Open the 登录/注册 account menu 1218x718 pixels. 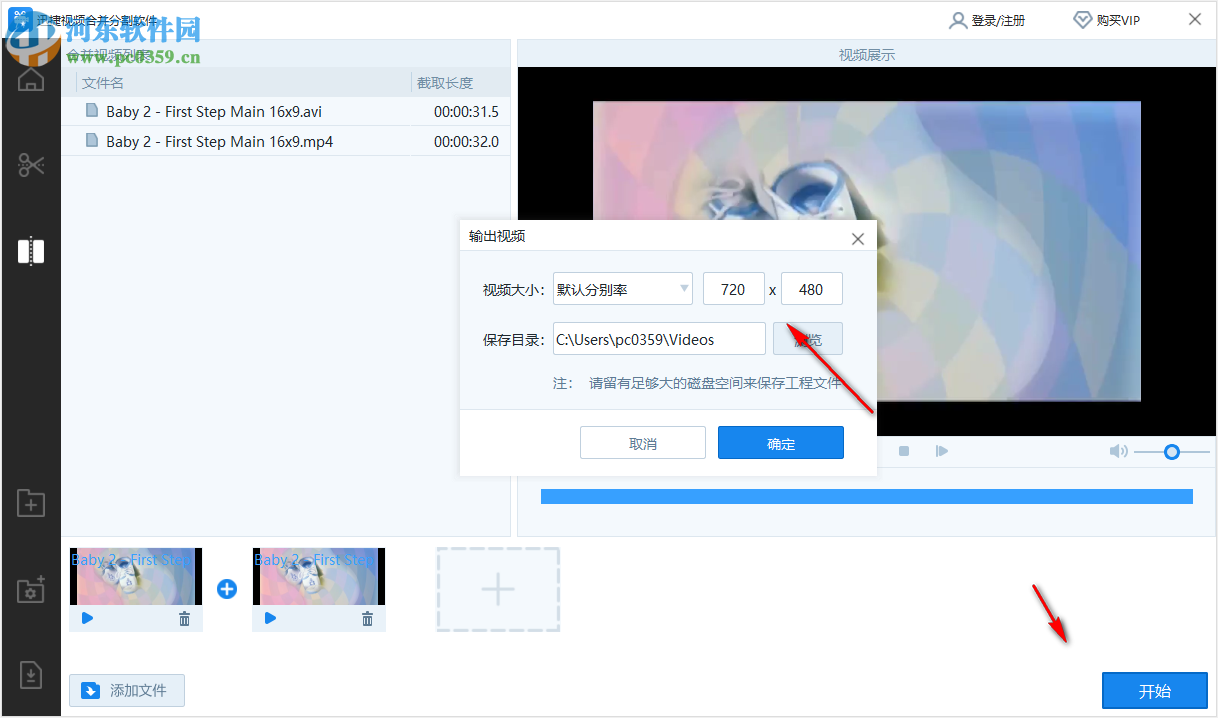988,19
